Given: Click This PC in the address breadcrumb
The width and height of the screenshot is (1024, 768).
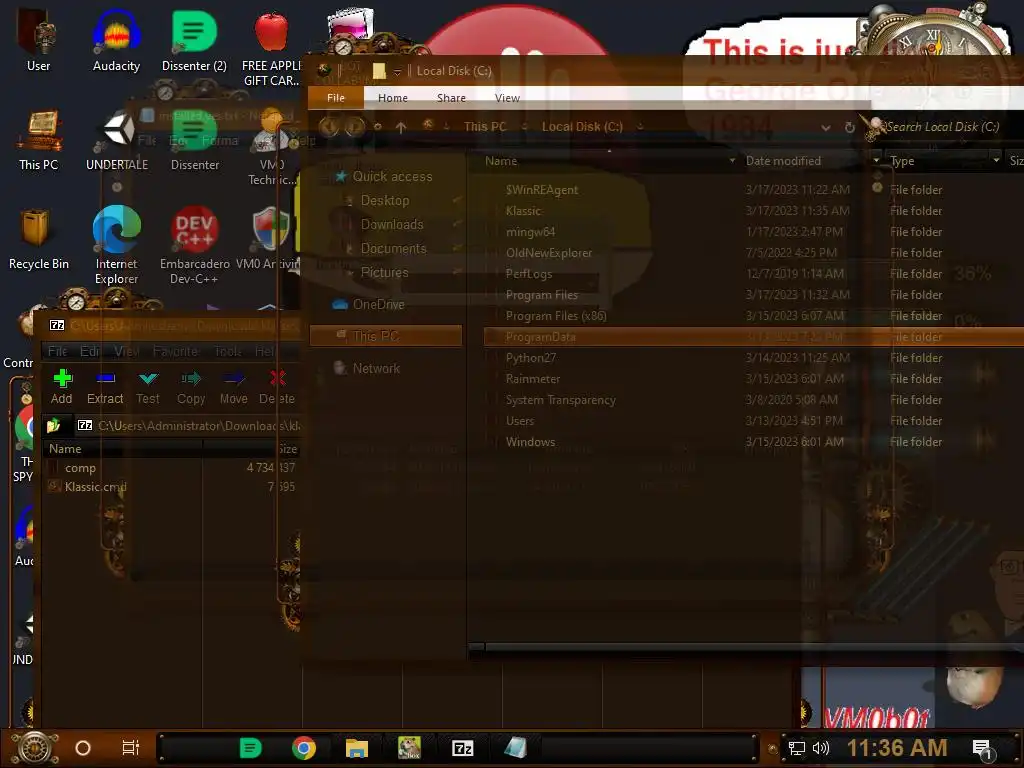Looking at the screenshot, I should coord(485,127).
